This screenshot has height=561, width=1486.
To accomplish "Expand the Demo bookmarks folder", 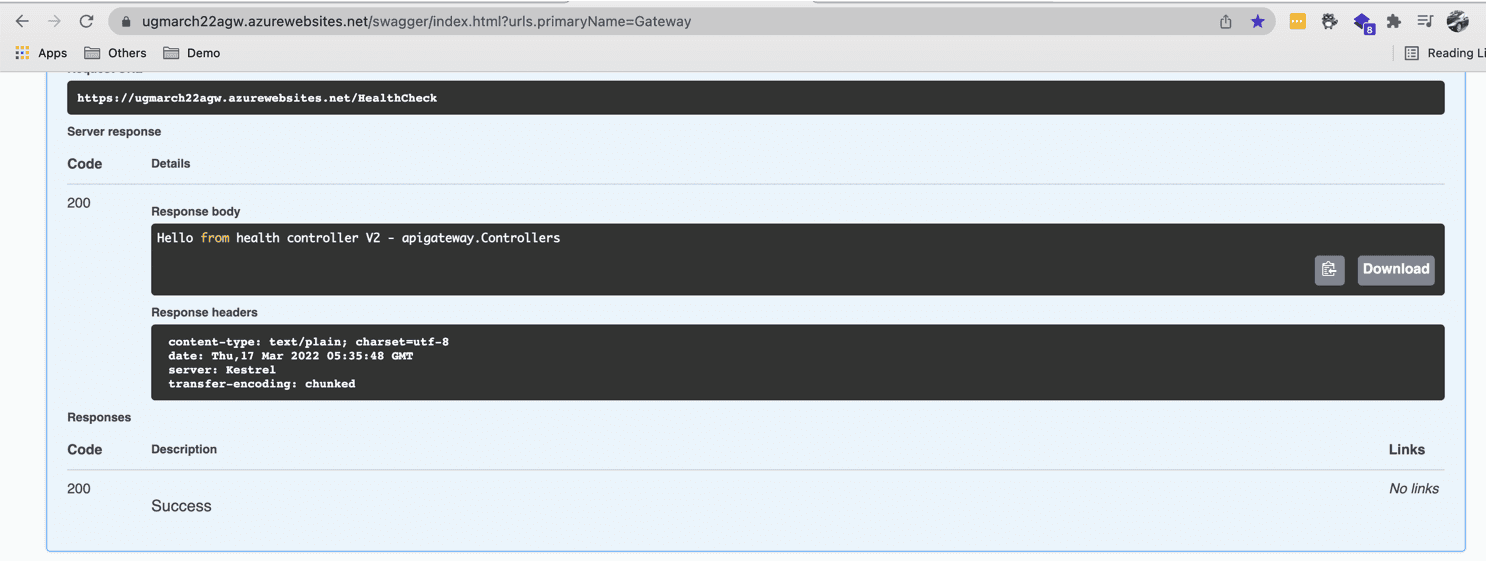I will coord(192,53).
